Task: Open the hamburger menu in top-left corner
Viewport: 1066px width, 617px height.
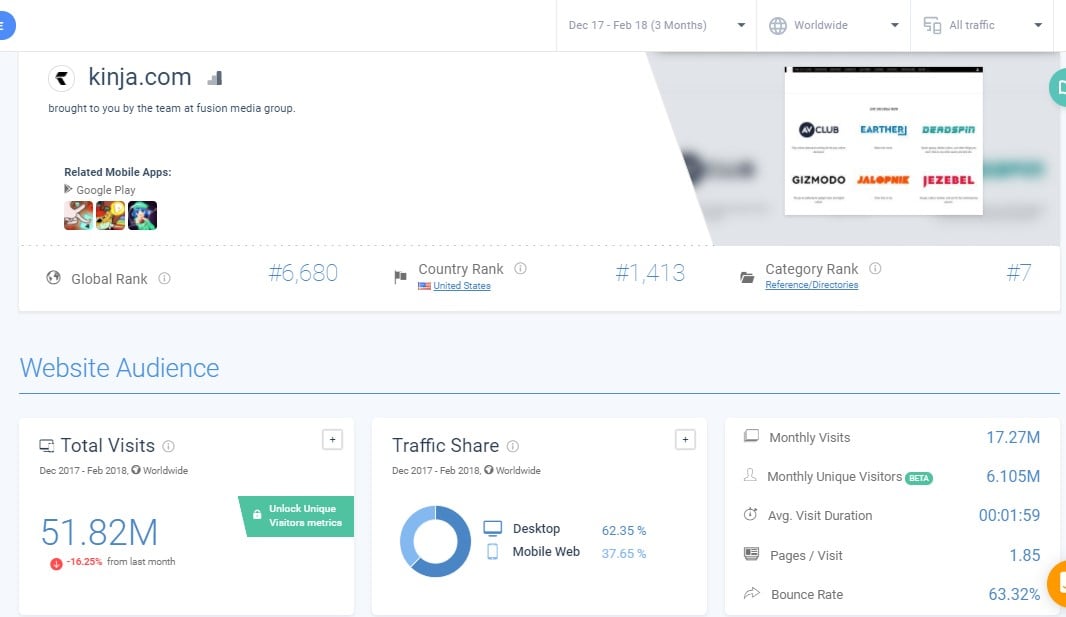Action: point(5,26)
